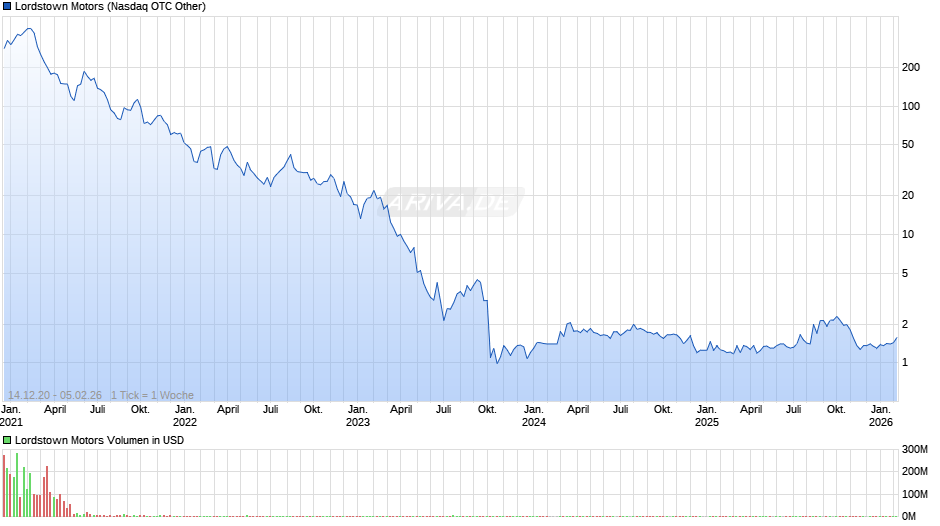Image resolution: width=940 pixels, height=526 pixels.
Task: Click the blue Lordstown Motors legend square
Action: [x=7, y=7]
